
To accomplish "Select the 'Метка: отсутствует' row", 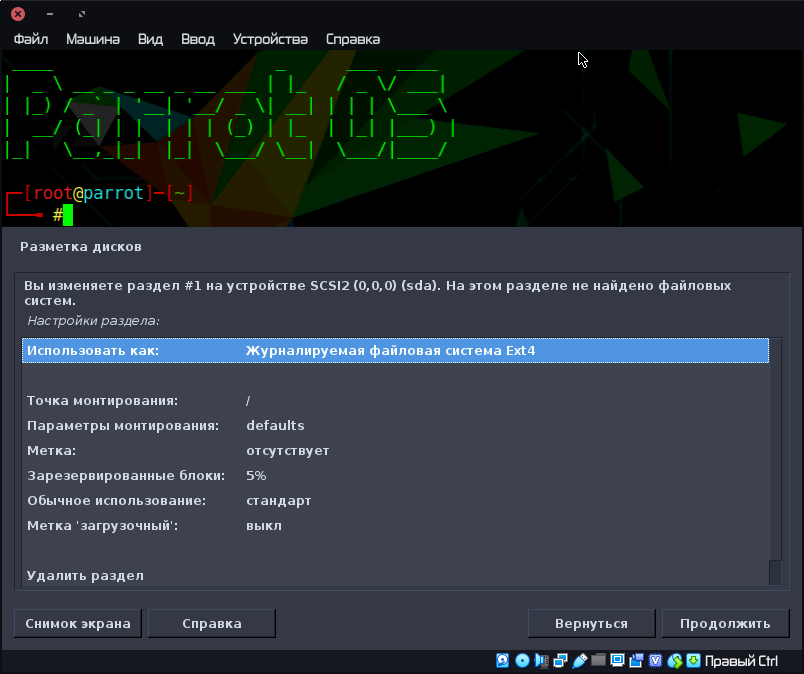I will pyautogui.click(x=395, y=451).
